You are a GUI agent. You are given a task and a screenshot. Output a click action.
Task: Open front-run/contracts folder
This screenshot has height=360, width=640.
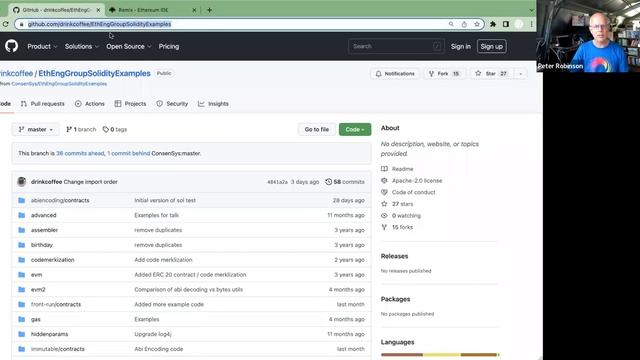56,304
